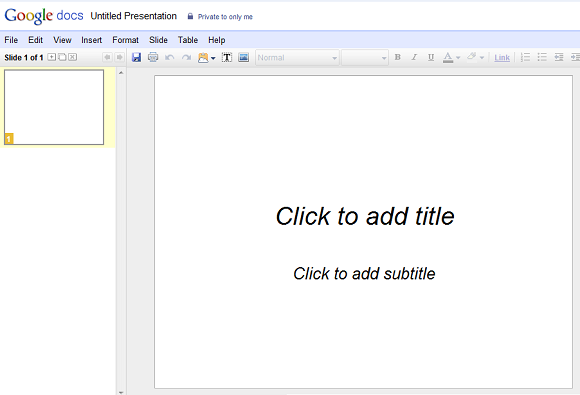This screenshot has height=395, width=580.
Task: Click the Slide 1 of 1 label
Action: (24, 58)
